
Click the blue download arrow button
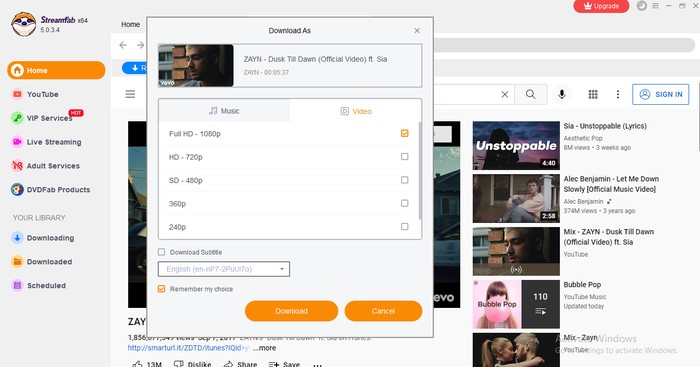[134, 68]
